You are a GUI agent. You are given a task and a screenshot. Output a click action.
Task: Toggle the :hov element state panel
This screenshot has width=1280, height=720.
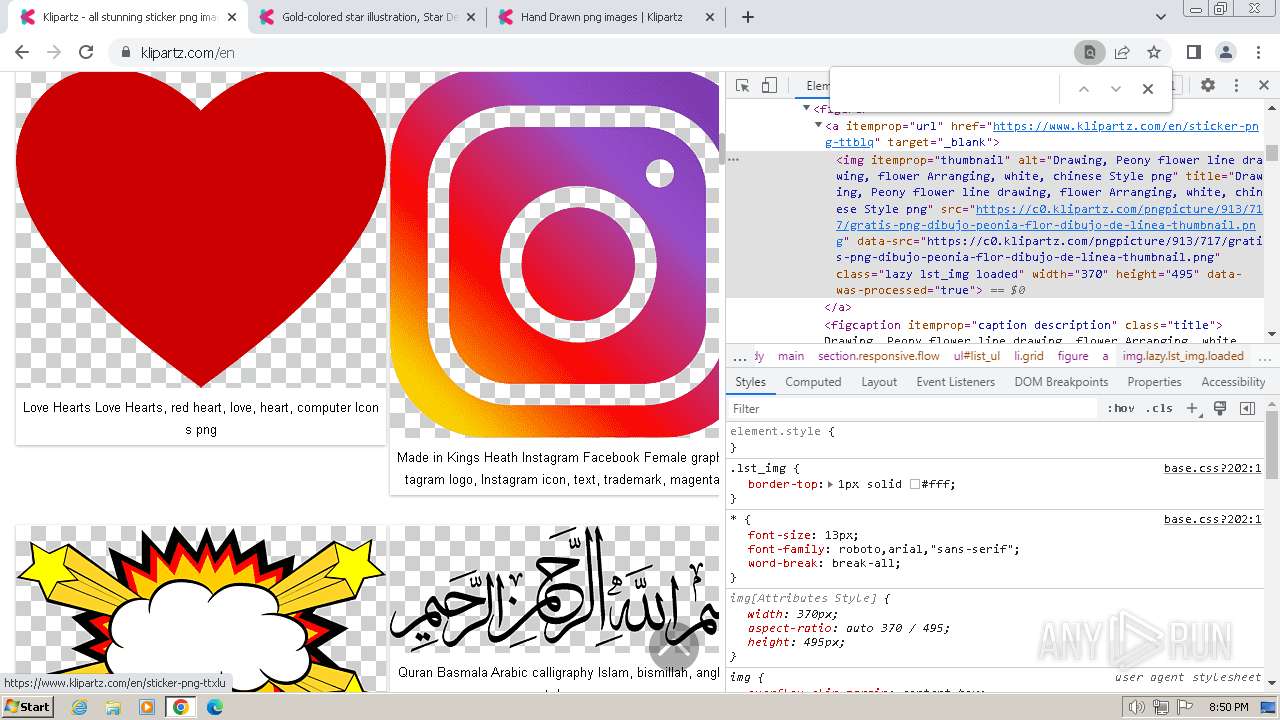tap(1121, 409)
